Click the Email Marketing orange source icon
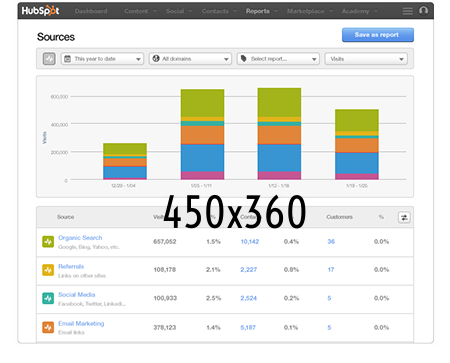Viewport: 450px width, 363px height. (x=48, y=327)
